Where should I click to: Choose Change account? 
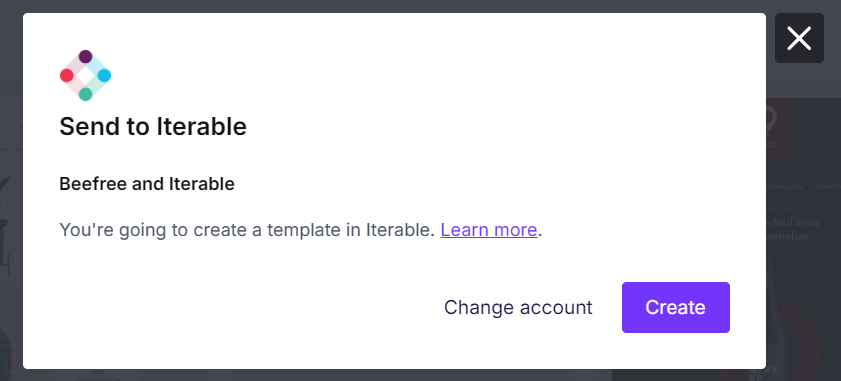518,307
